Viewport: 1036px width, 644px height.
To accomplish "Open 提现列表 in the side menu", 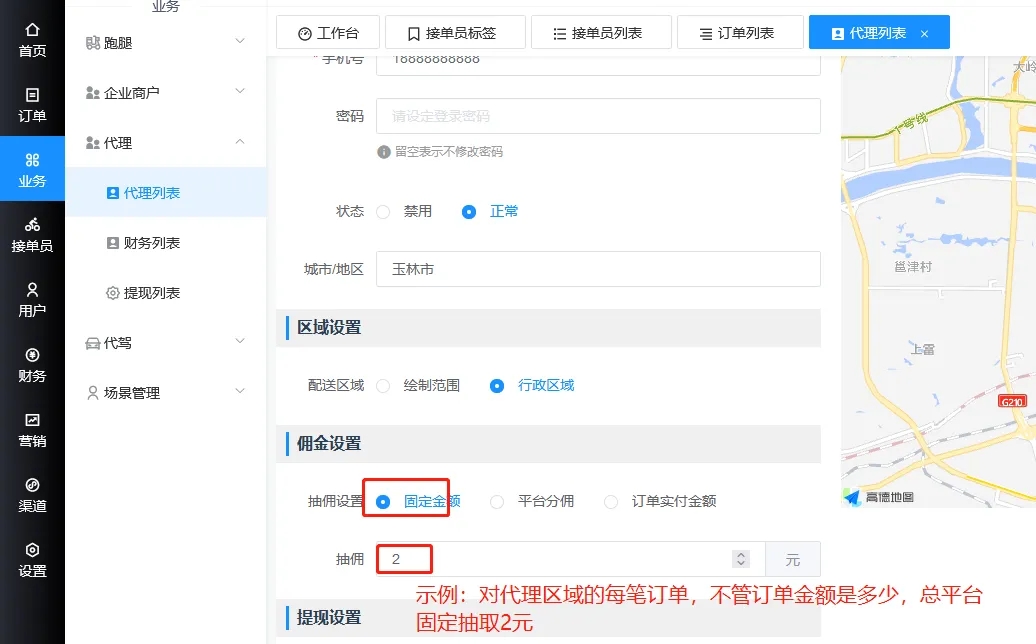I will tap(151, 293).
